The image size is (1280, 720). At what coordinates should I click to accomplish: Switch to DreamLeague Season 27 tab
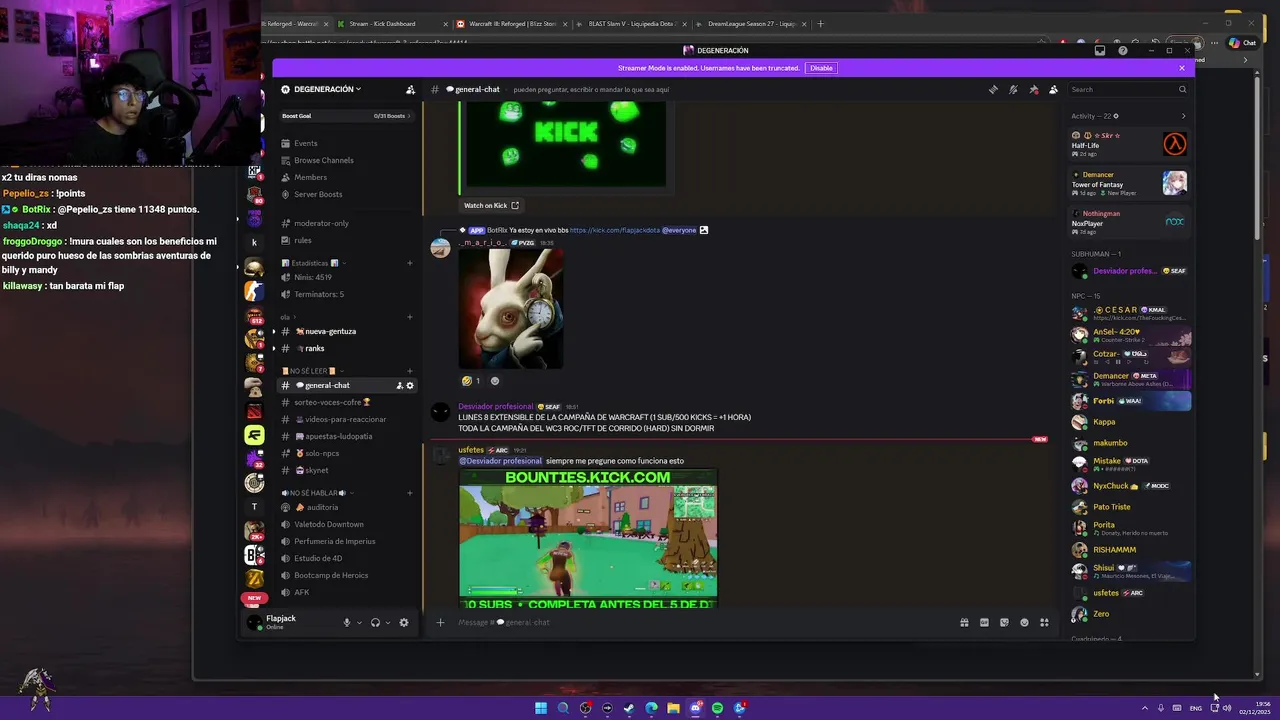tap(749, 23)
